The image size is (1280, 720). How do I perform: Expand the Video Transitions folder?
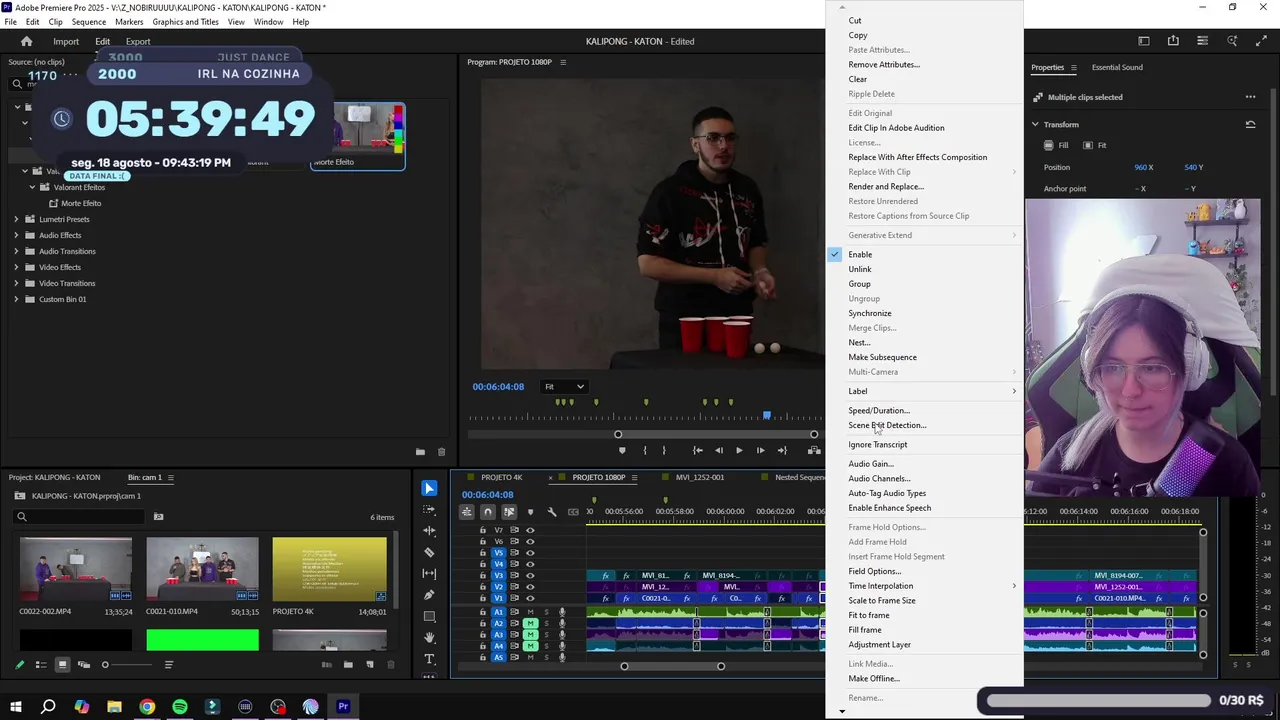[17, 283]
